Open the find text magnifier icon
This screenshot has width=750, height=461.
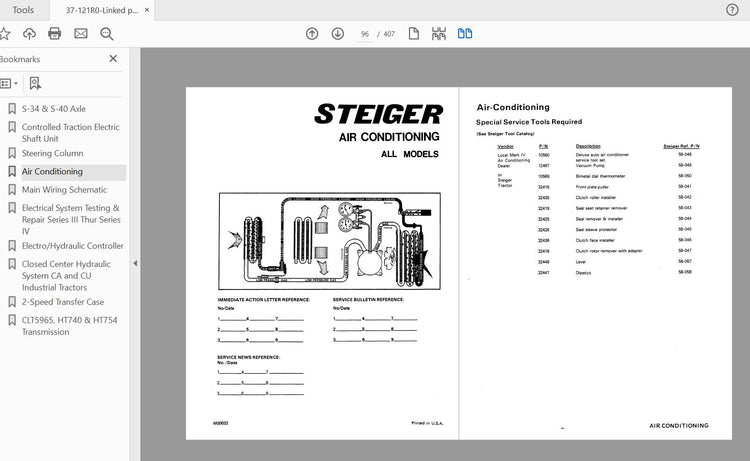pos(107,33)
